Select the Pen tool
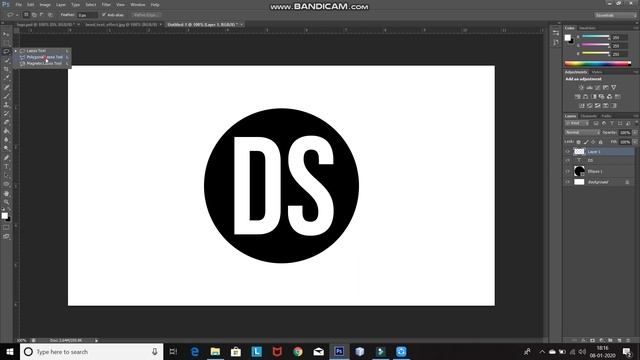This screenshot has height=360, width=640. [x=6, y=158]
